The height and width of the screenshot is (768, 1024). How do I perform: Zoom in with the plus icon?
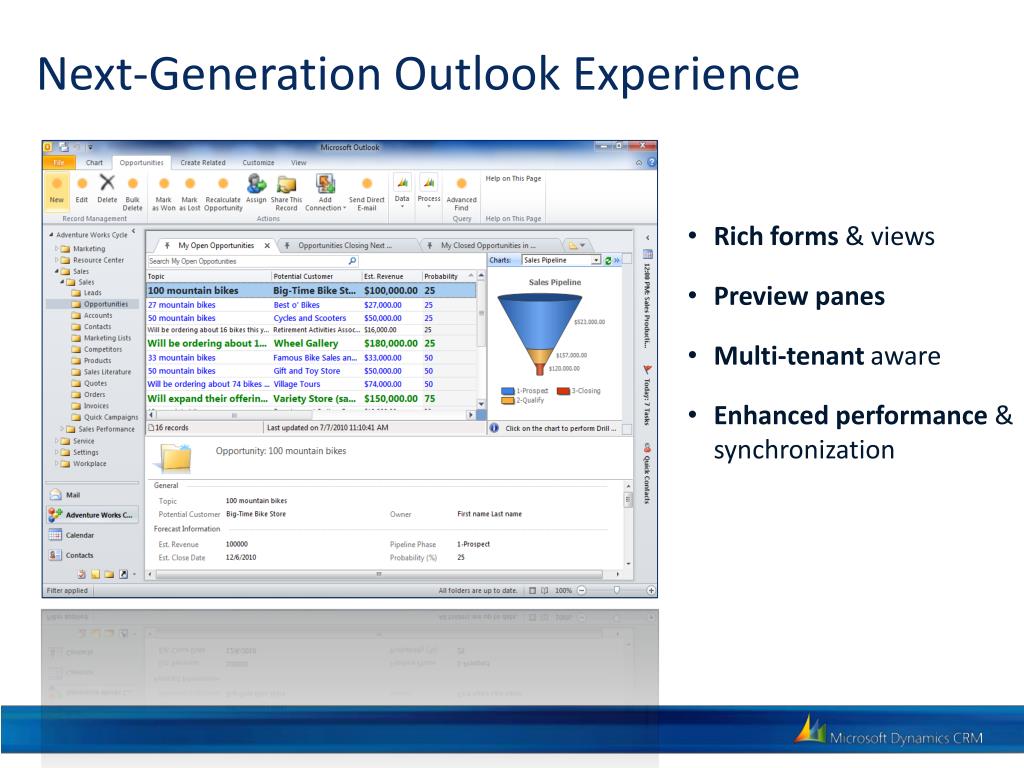(651, 590)
